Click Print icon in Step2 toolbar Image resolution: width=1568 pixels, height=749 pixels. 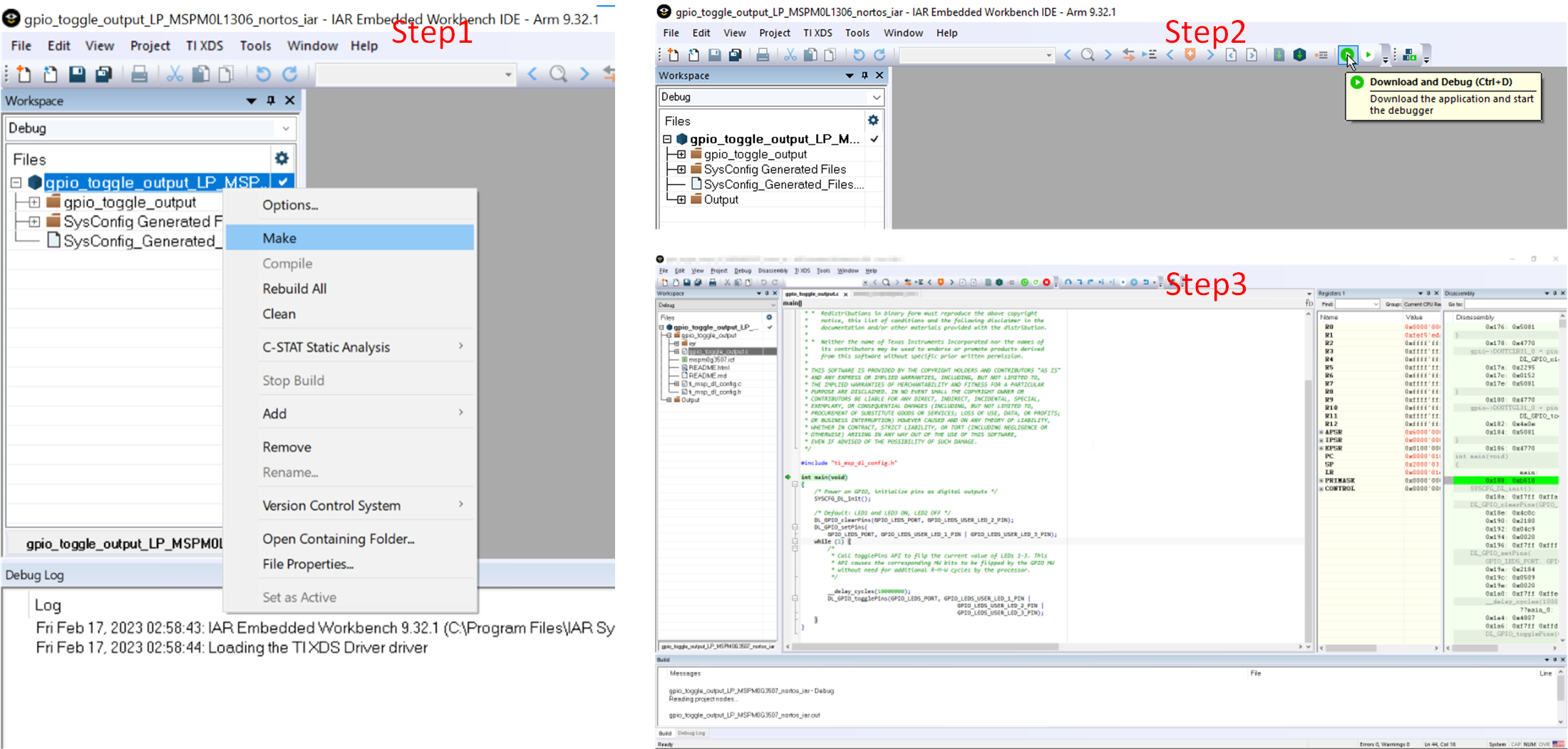coord(763,55)
